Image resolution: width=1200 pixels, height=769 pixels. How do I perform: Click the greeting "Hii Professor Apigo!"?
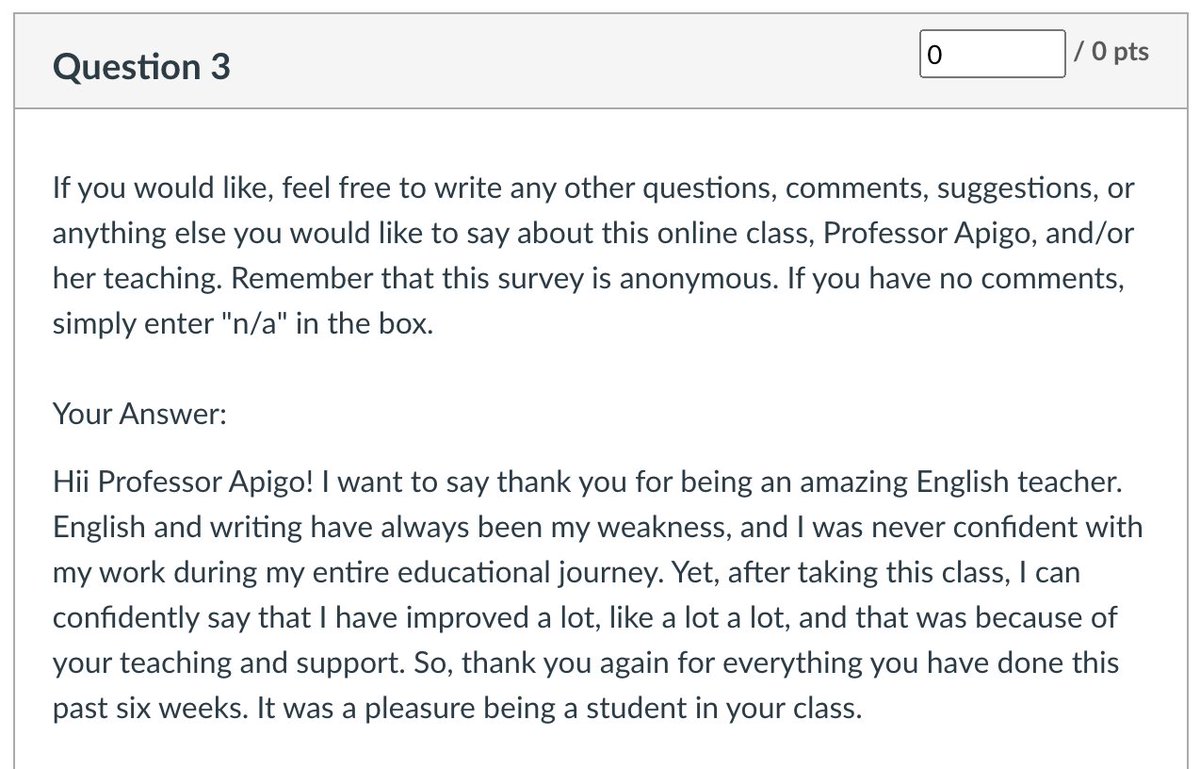(188, 482)
